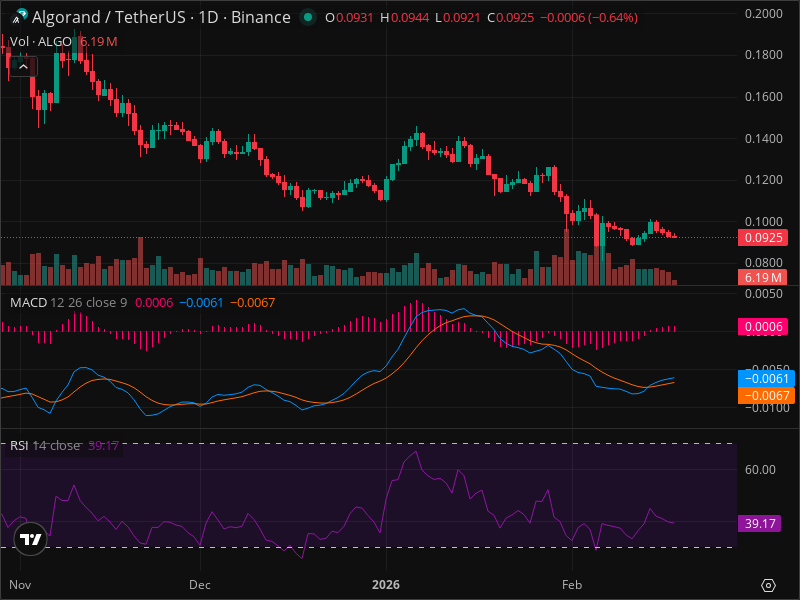Click the volume label 6.19 M on axis
Screen dimensions: 800x600
pos(763,277)
